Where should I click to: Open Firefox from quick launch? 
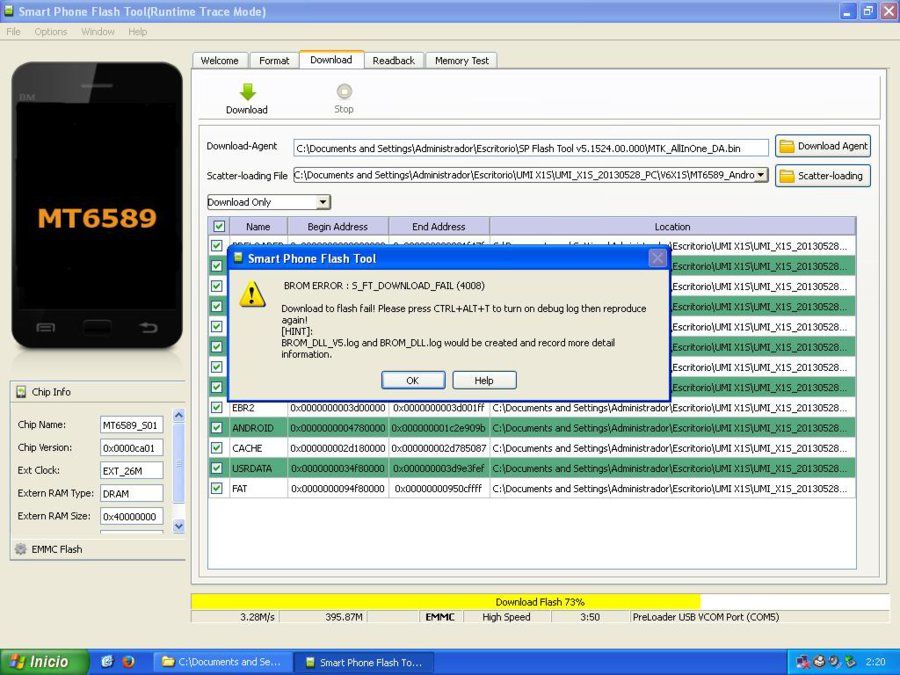pos(127,662)
